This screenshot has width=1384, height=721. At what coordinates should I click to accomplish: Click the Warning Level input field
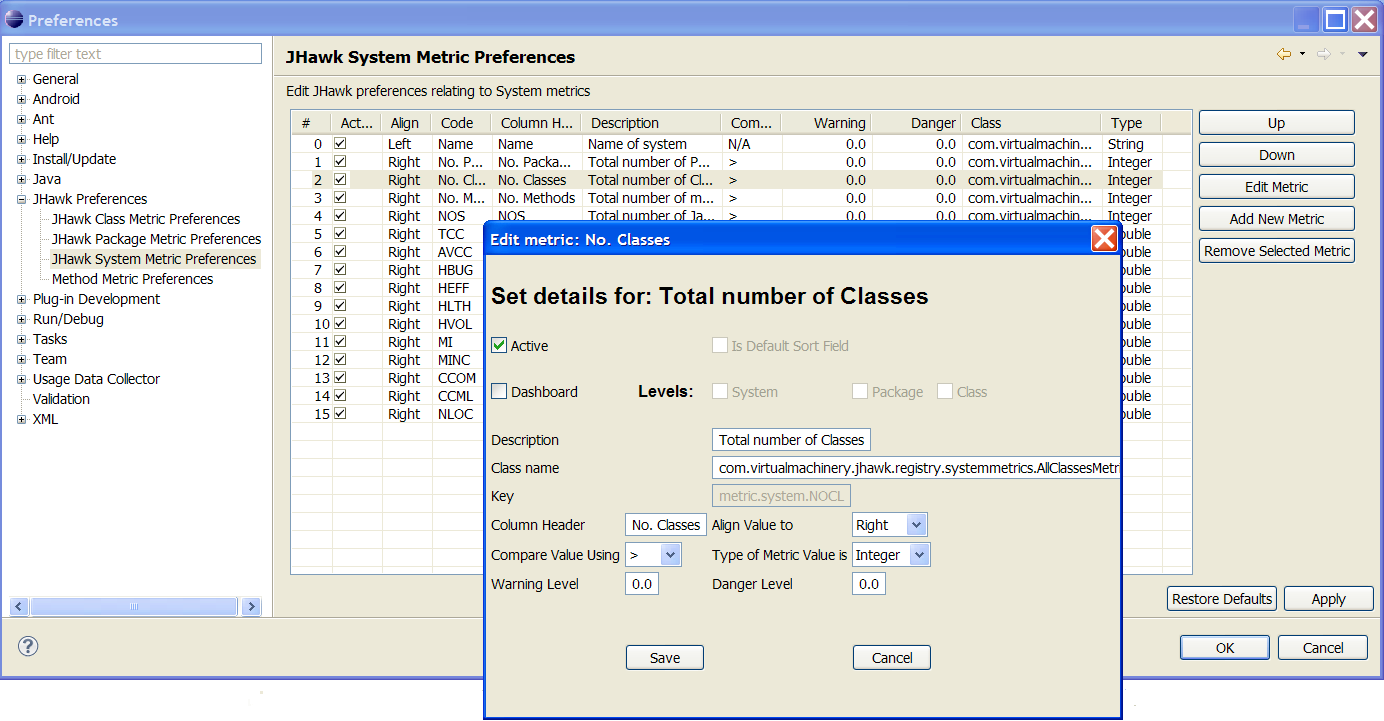(x=642, y=584)
